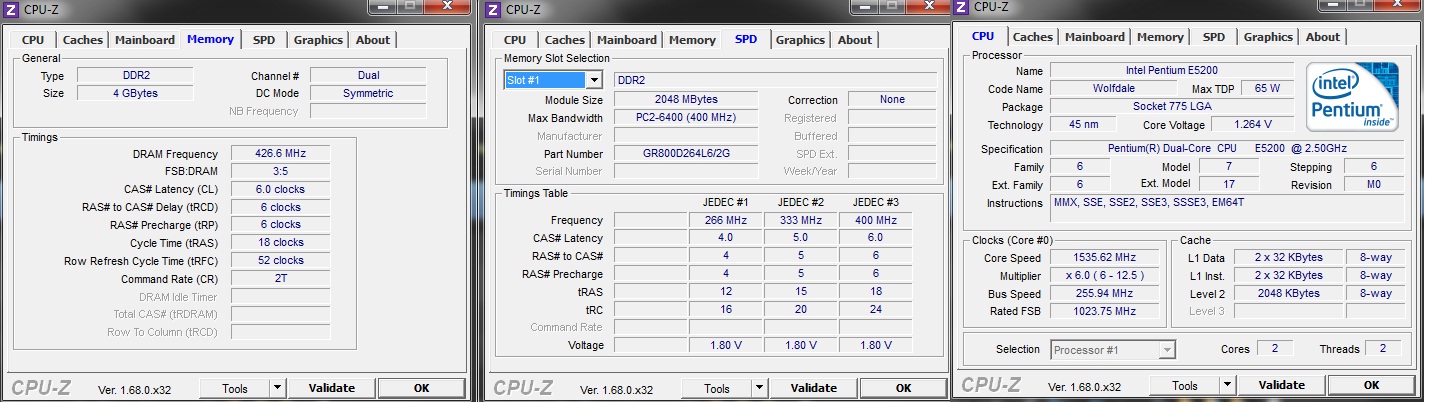Open Mainboard tab in Memory window
The height and width of the screenshot is (402, 1430).
click(x=145, y=40)
